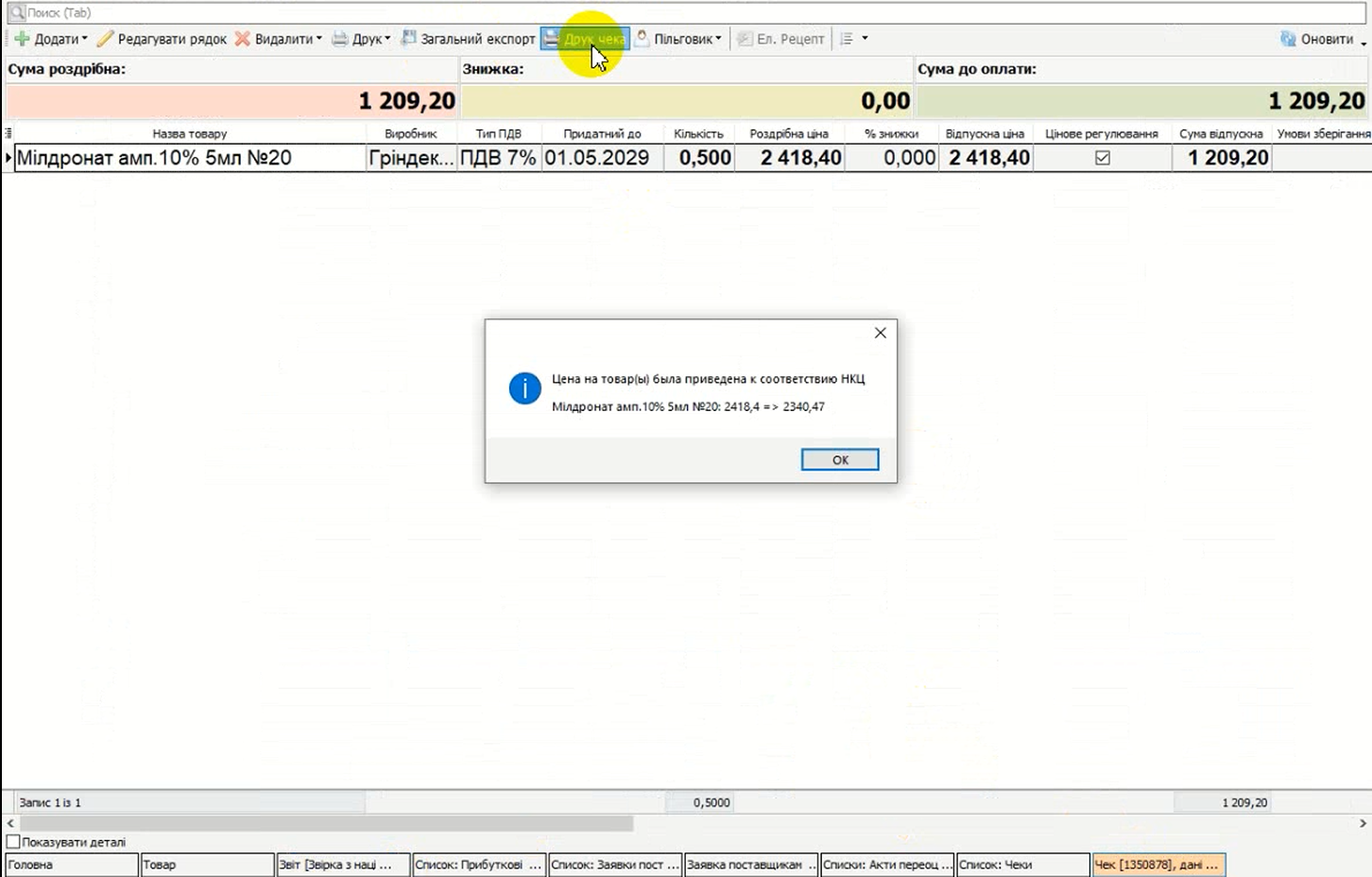The width and height of the screenshot is (1372, 877).
Task: Close the price notification dialog
Action: pyautogui.click(x=880, y=333)
